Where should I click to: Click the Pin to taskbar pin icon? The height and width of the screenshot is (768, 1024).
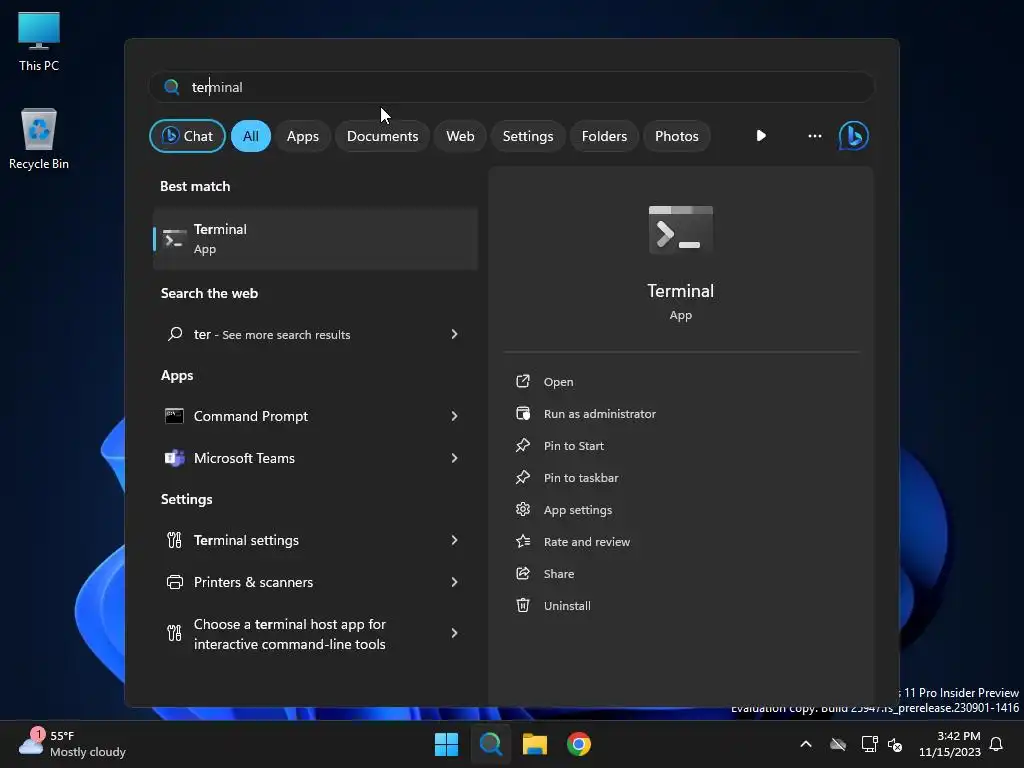pos(522,477)
